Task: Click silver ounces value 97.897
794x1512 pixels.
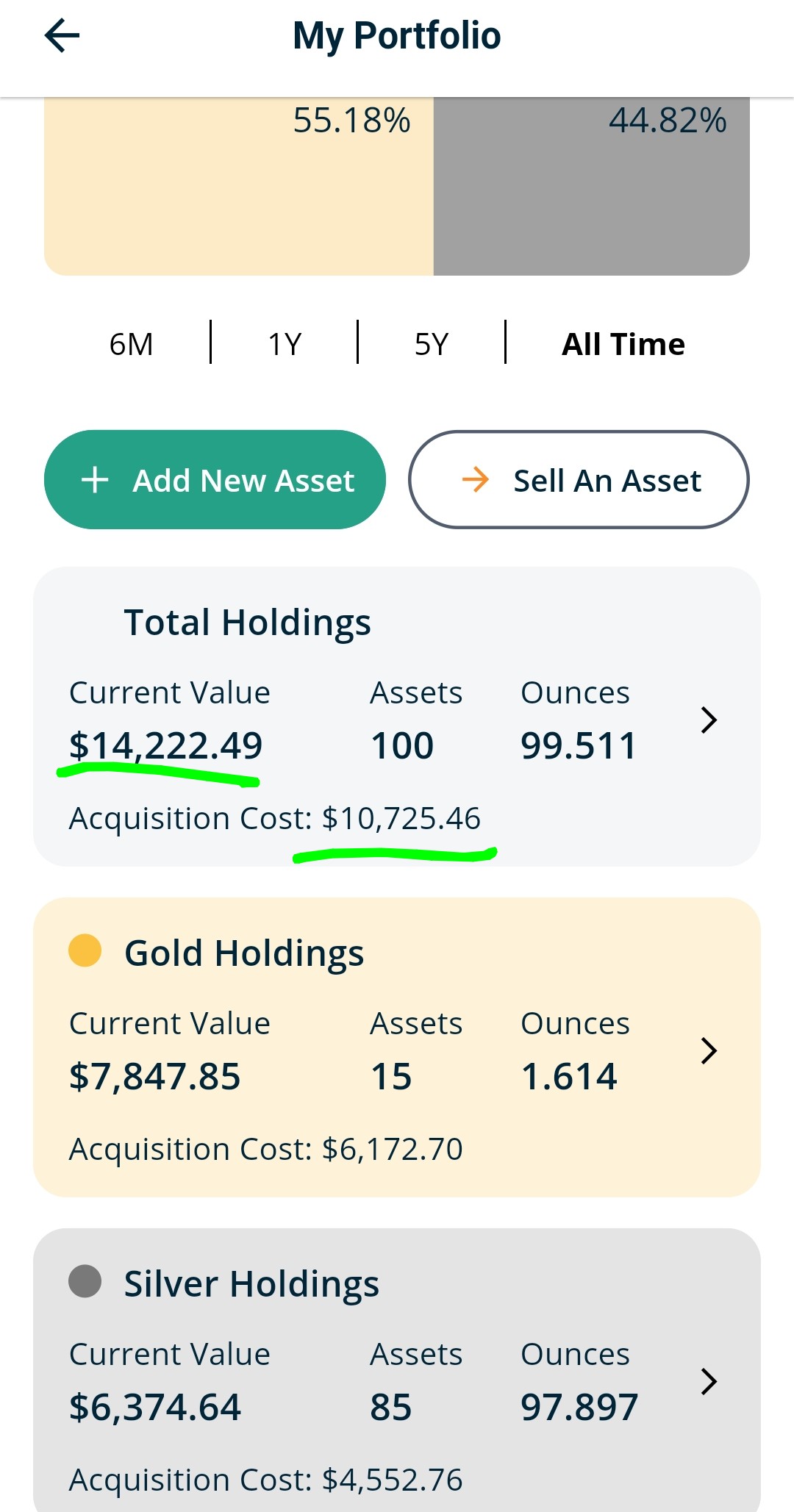Action: click(579, 1407)
